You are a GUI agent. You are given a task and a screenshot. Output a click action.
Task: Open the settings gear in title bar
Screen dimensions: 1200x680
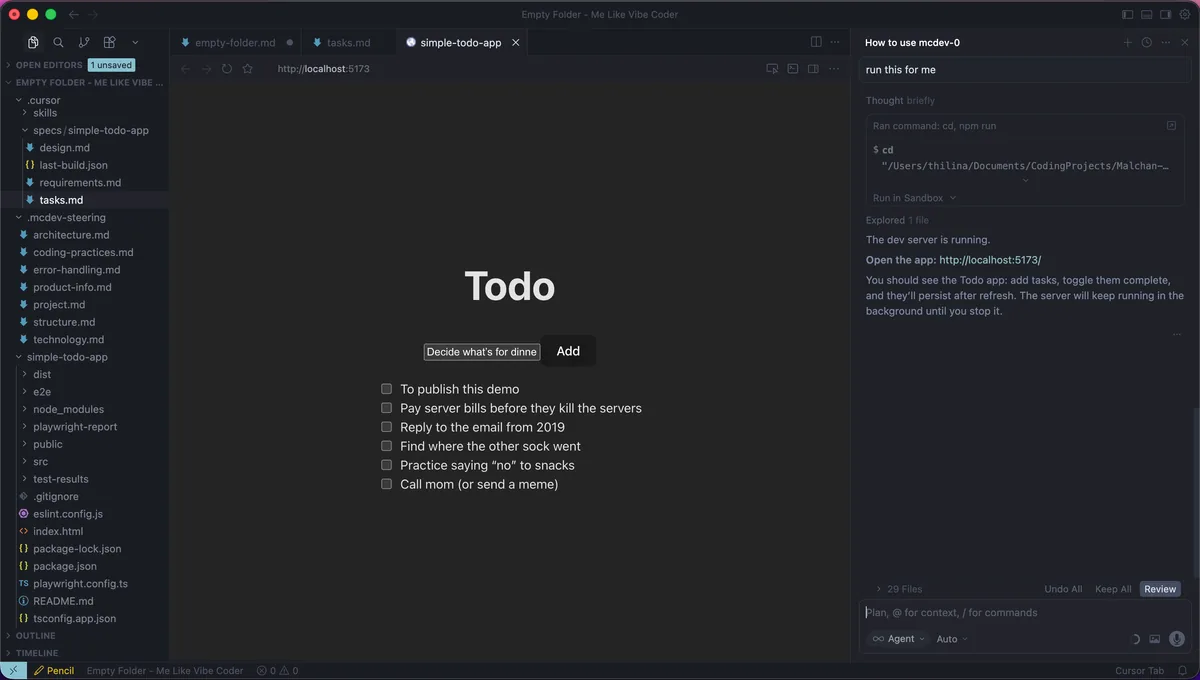click(1185, 14)
